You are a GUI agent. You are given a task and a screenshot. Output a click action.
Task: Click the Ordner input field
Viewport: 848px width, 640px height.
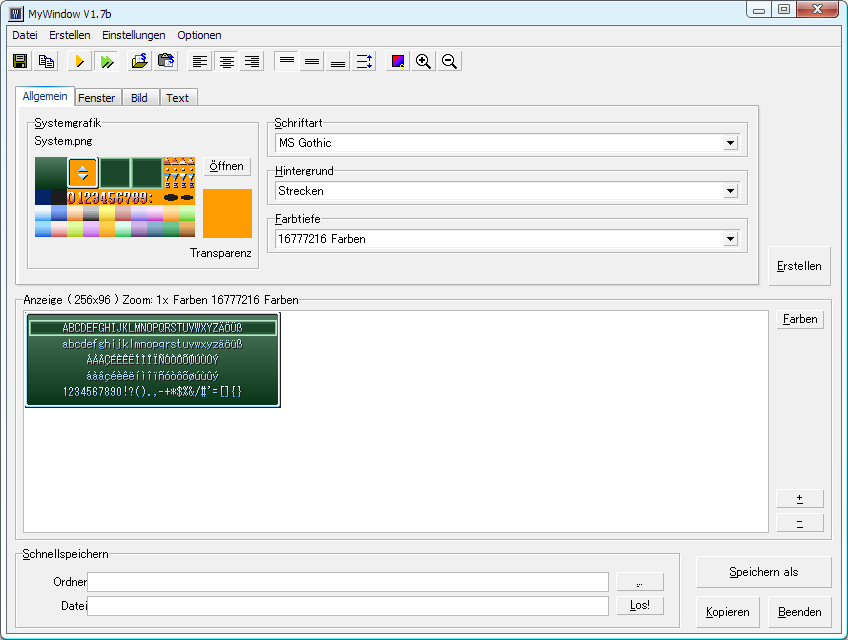click(x=348, y=582)
